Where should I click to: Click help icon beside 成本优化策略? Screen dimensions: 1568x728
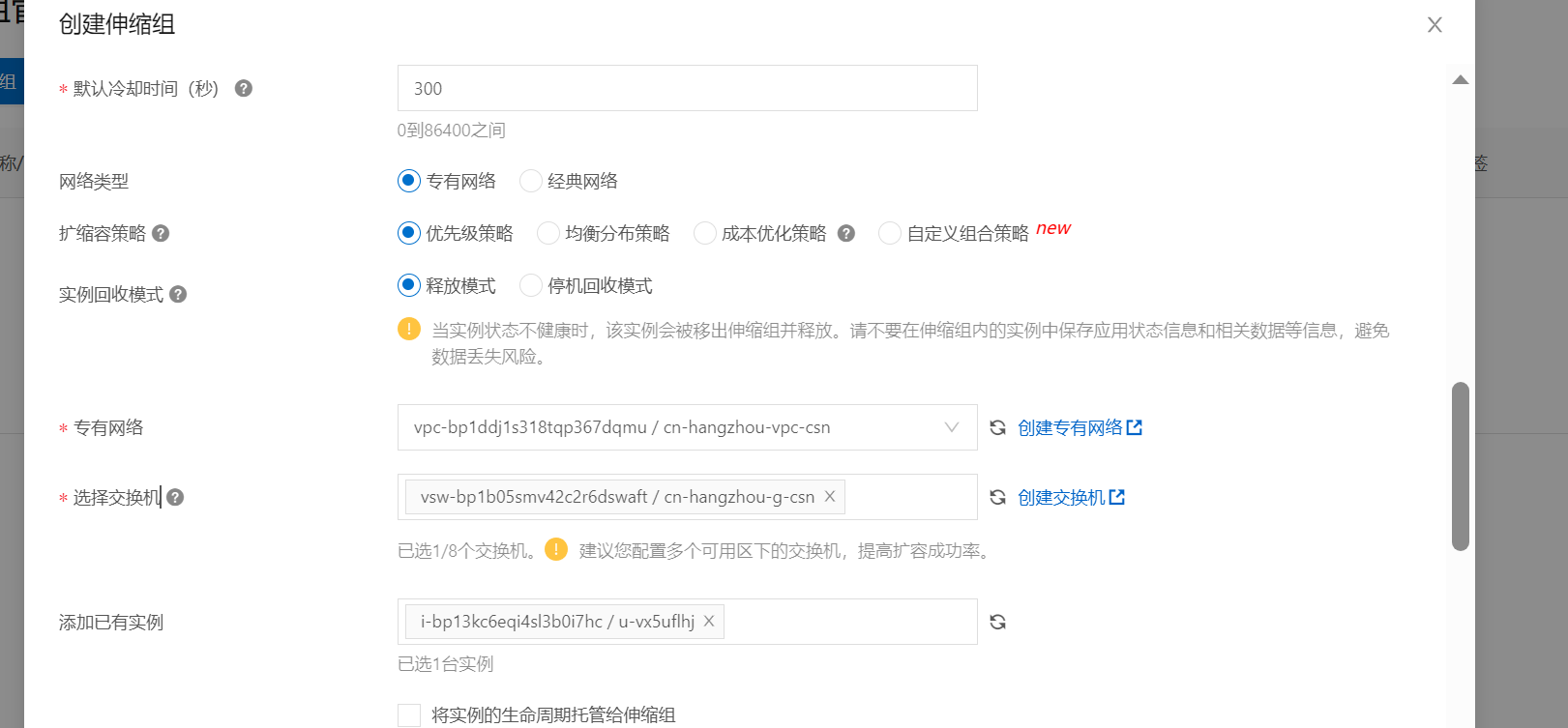(846, 233)
